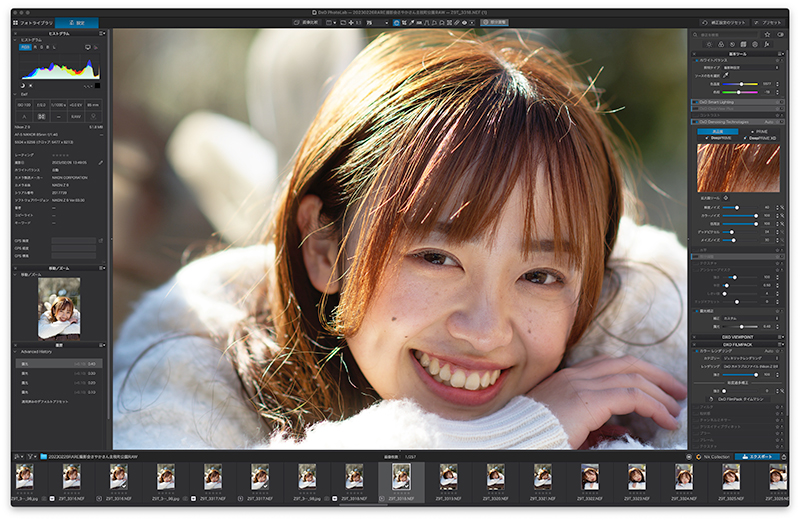Open the Light tools tab icon
Image resolution: width=800 pixels, height=520 pixels.
[x=709, y=44]
